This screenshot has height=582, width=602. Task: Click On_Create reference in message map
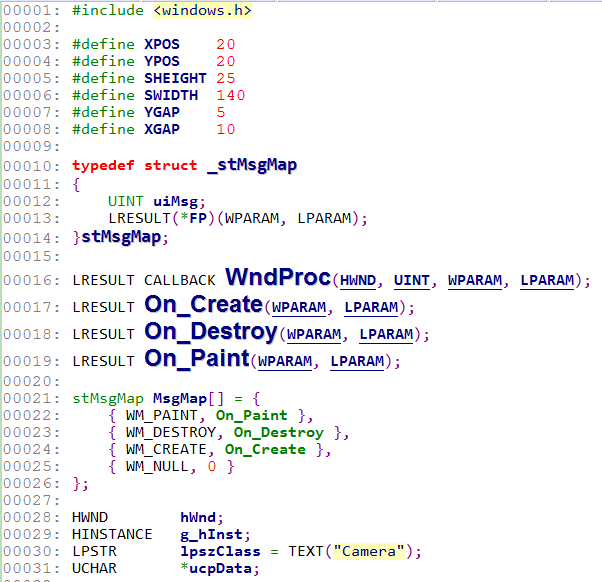[265, 449]
